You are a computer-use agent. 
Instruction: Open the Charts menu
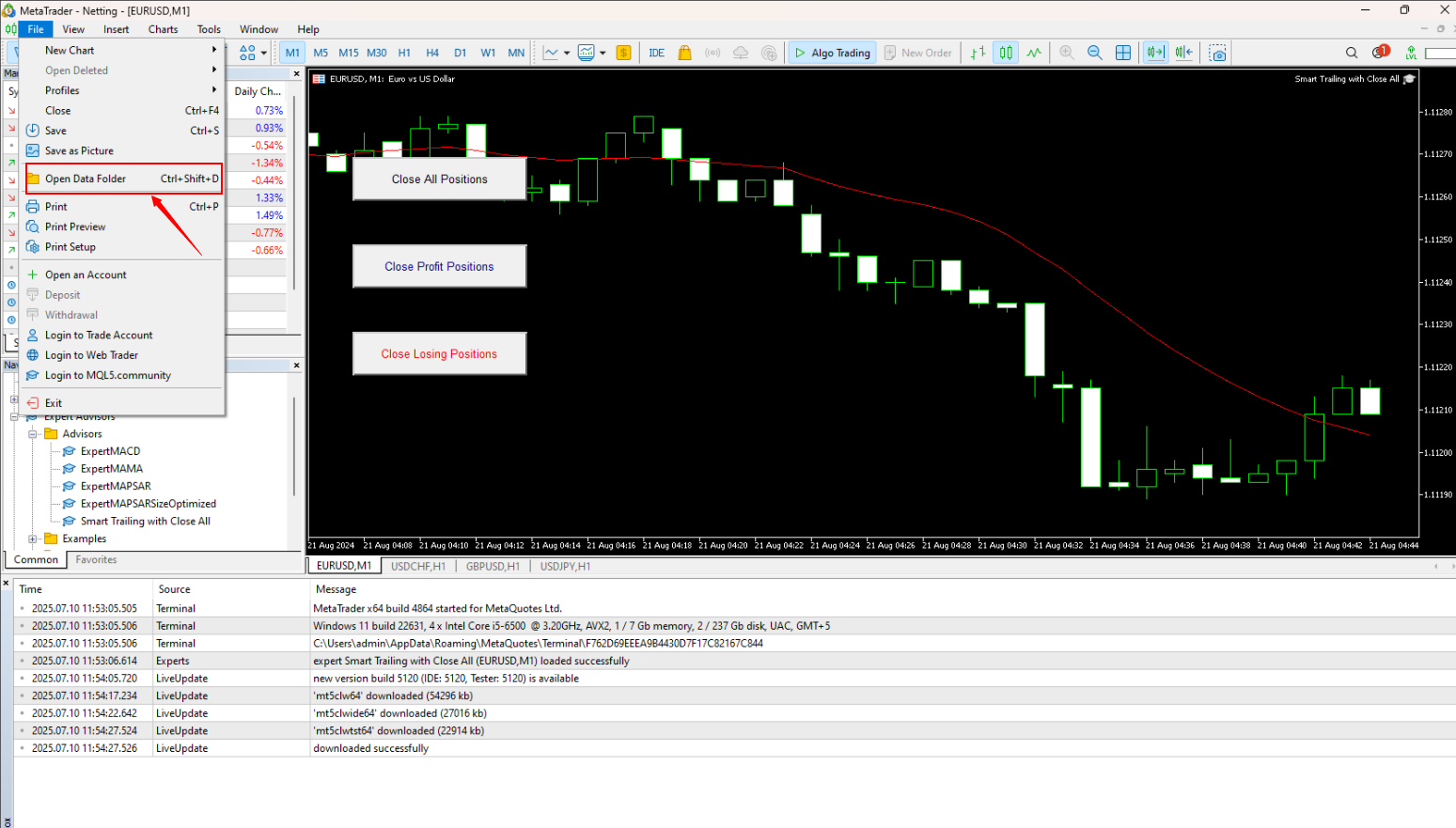pos(163,29)
